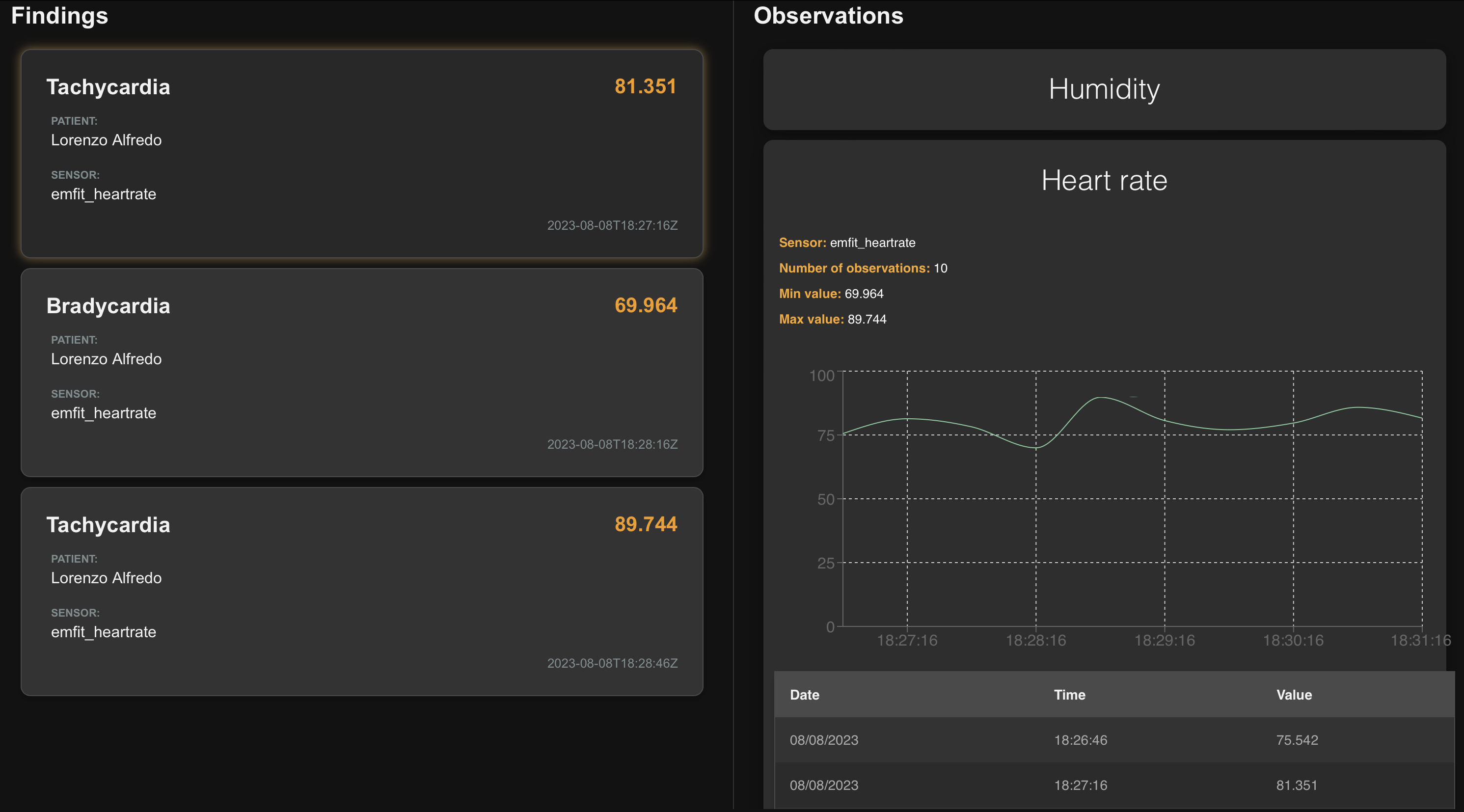Click the Tachycardia finding valued 89.744
Viewport: 1464px width, 812px height.
[x=108, y=524]
